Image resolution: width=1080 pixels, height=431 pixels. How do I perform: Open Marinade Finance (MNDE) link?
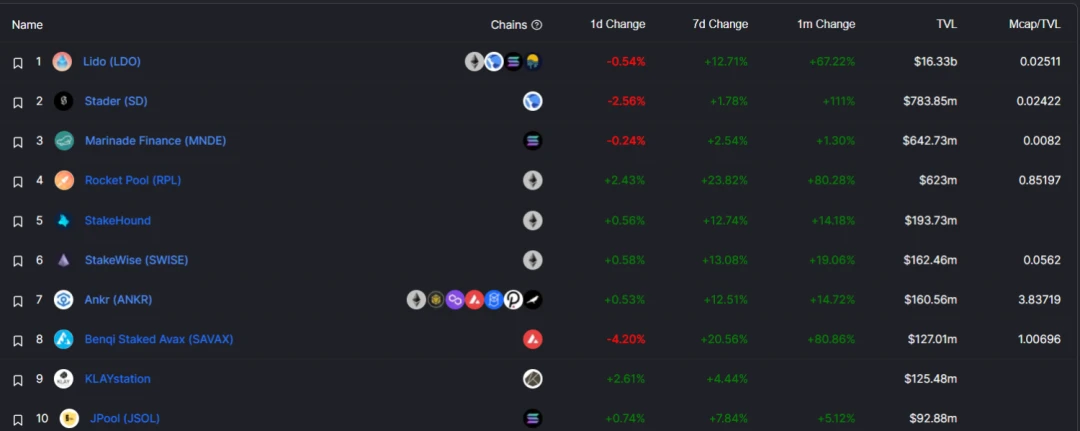pyautogui.click(x=156, y=140)
